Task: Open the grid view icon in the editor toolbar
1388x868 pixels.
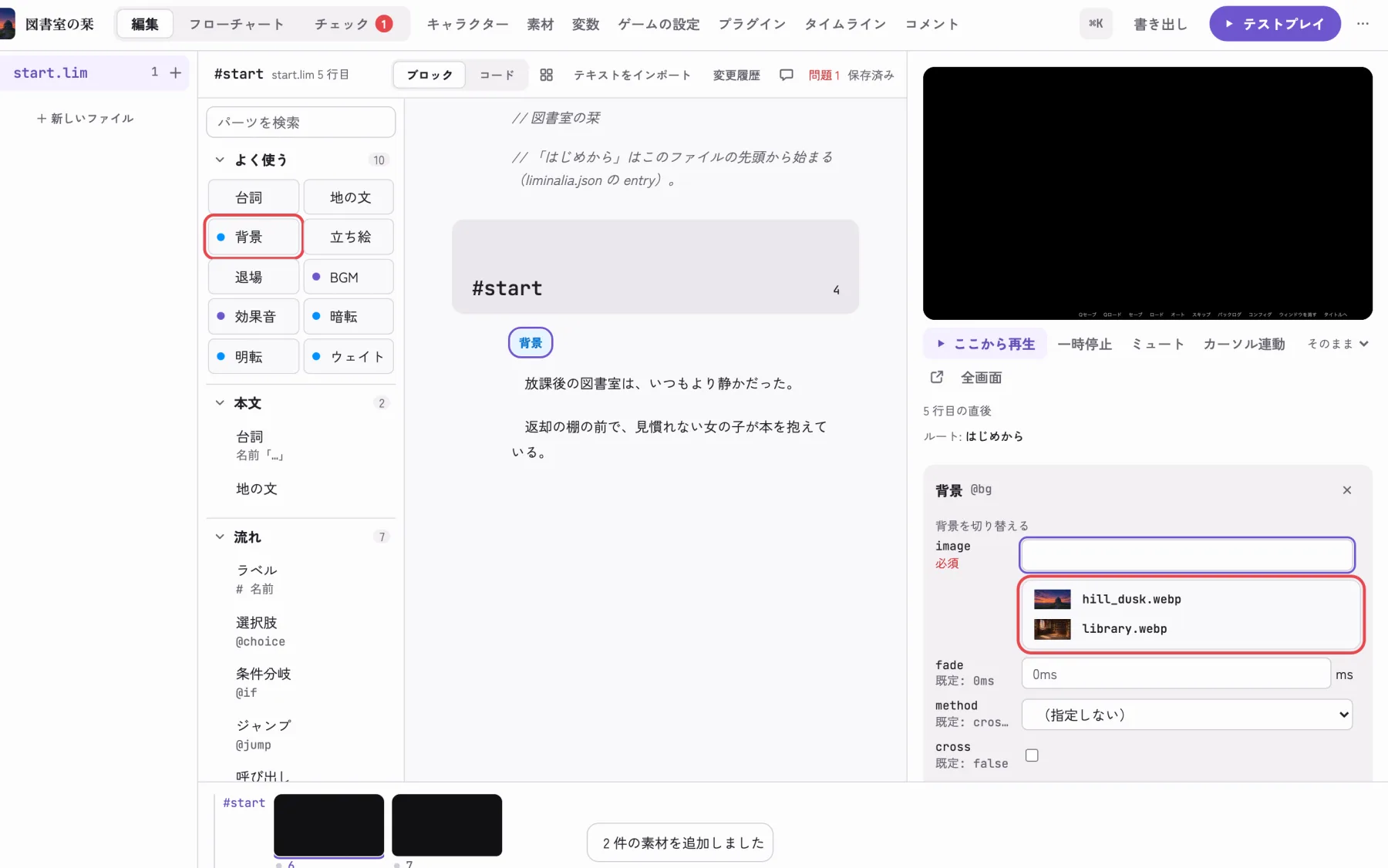Action: [x=546, y=75]
